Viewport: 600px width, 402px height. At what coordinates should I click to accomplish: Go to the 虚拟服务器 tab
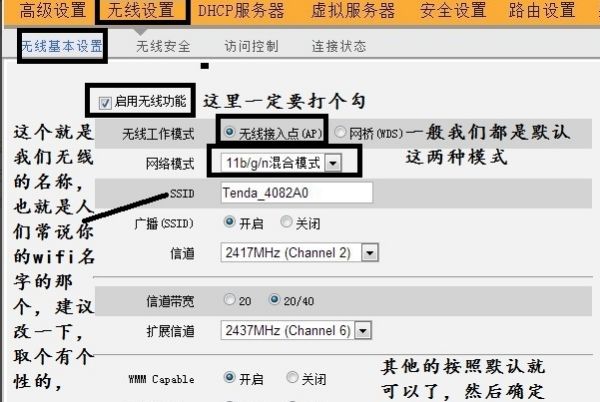click(x=353, y=10)
